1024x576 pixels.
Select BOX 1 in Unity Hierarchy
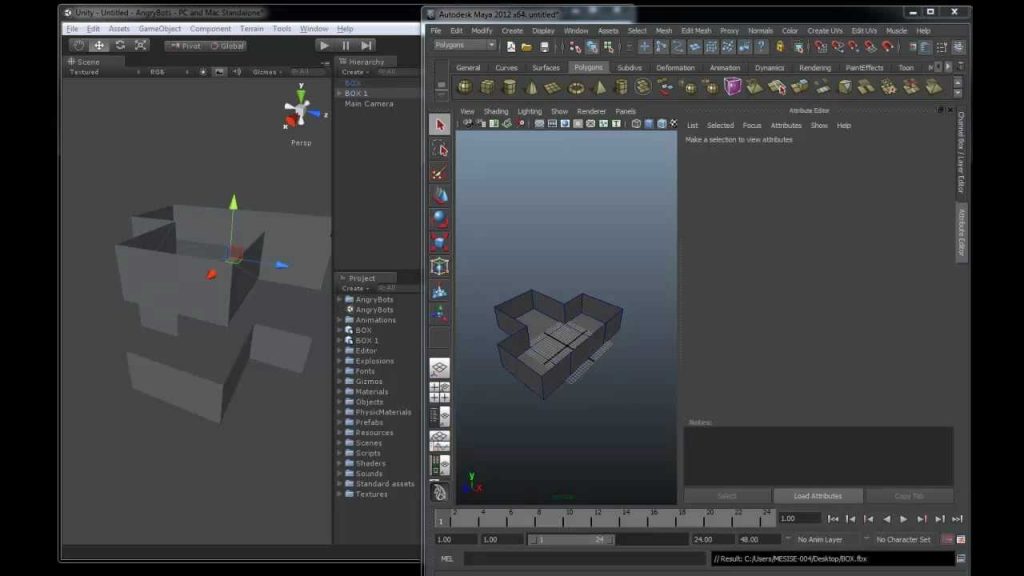pyautogui.click(x=356, y=93)
